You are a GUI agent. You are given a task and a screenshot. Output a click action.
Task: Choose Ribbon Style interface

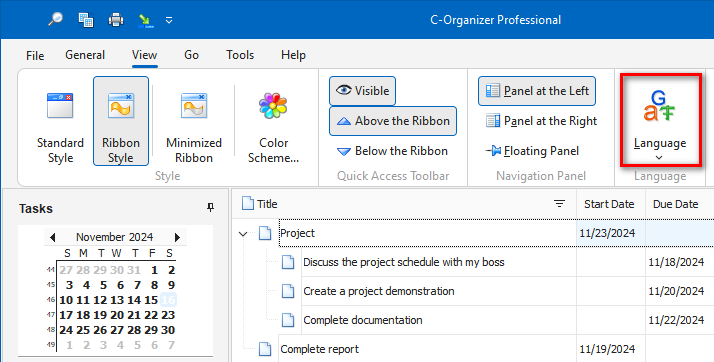point(121,121)
